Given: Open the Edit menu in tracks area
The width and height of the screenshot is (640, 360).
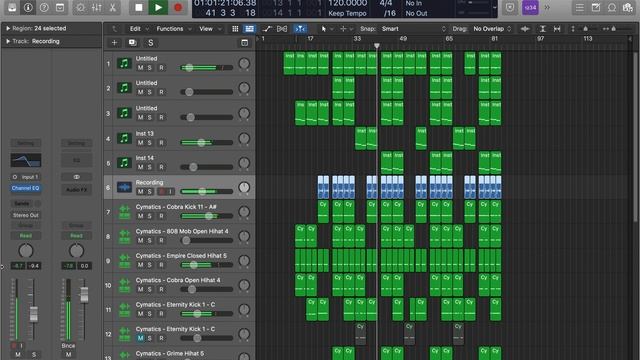Looking at the screenshot, I should click(138, 29).
